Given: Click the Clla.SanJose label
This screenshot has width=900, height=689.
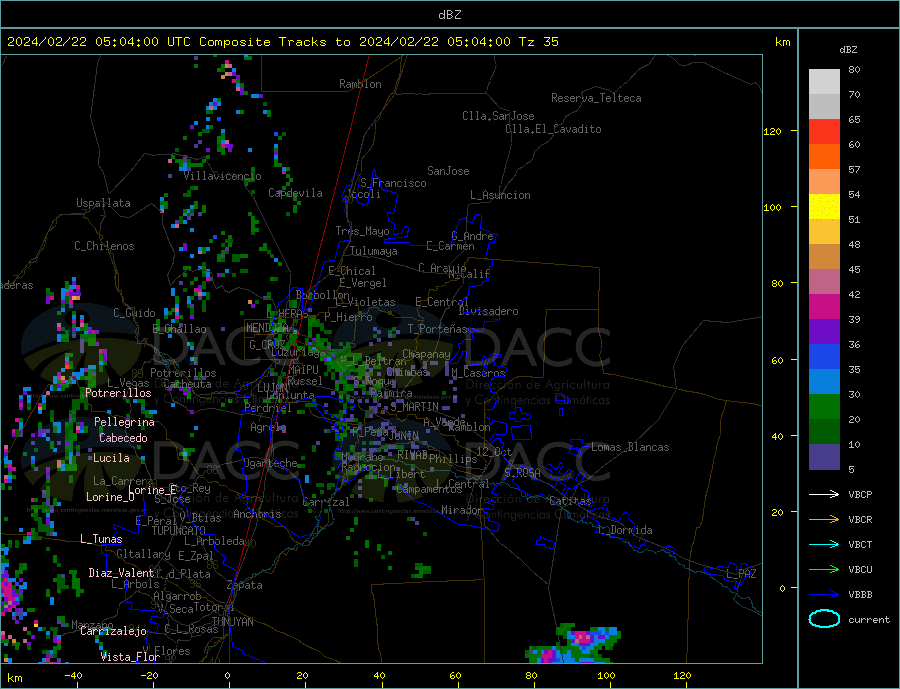Looking at the screenshot, I should (498, 116).
